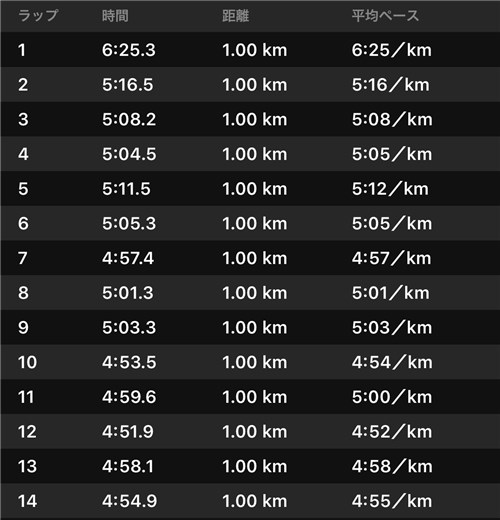Select lap 9 time 5:03.3
The image size is (500, 520).
click(x=129, y=327)
